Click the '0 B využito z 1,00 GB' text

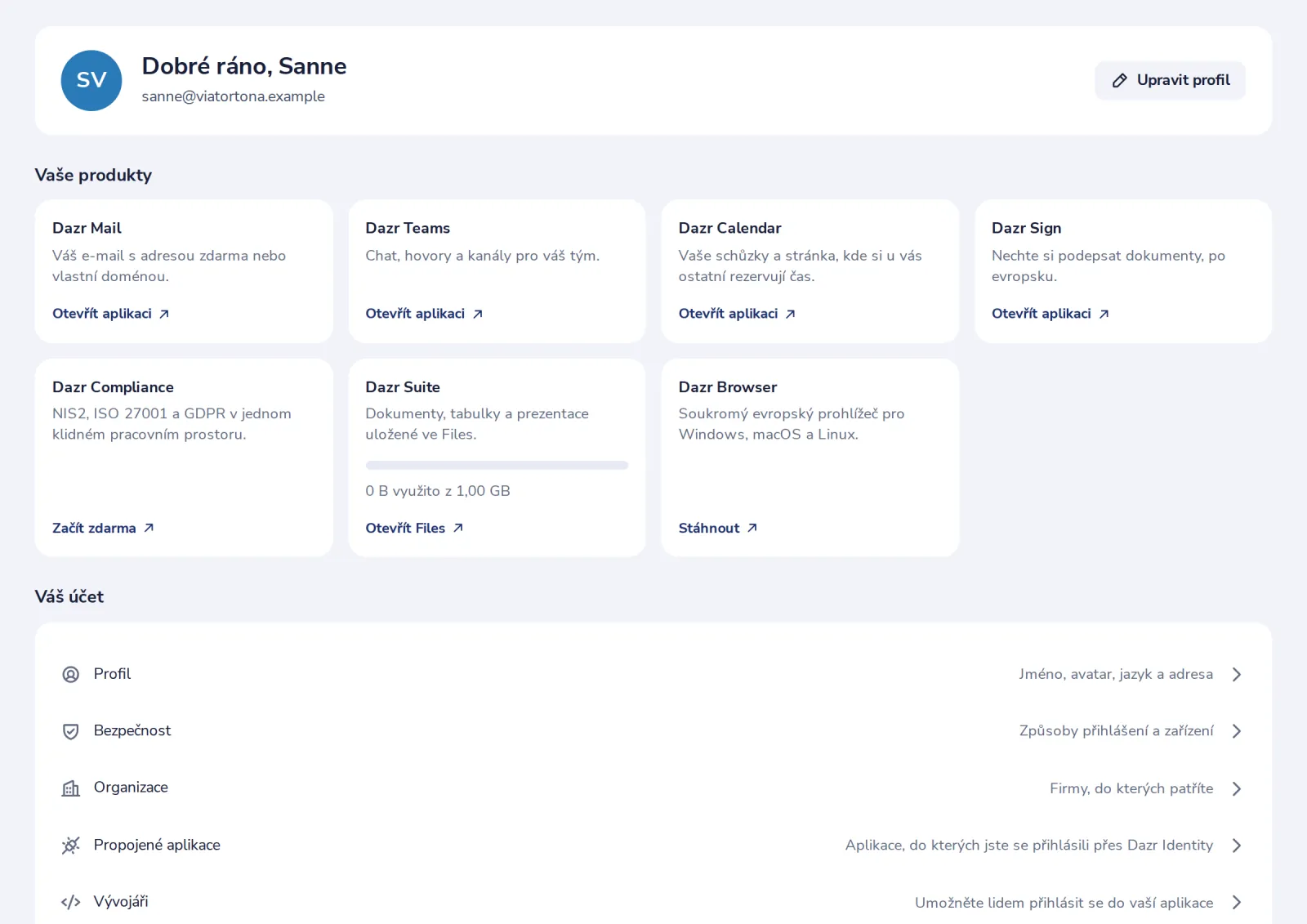438,491
